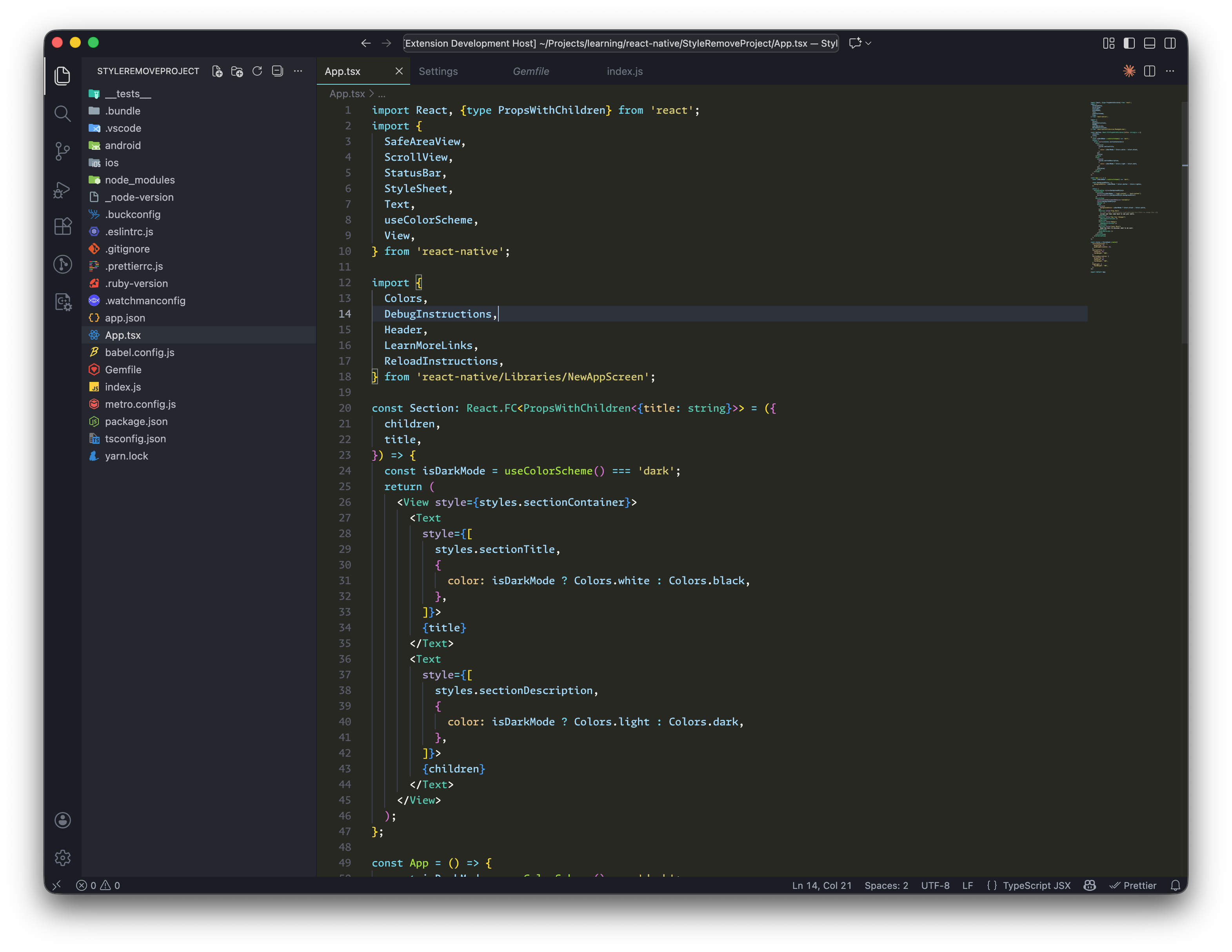
Task: Refresh the explorer file tree
Action: tap(257, 71)
